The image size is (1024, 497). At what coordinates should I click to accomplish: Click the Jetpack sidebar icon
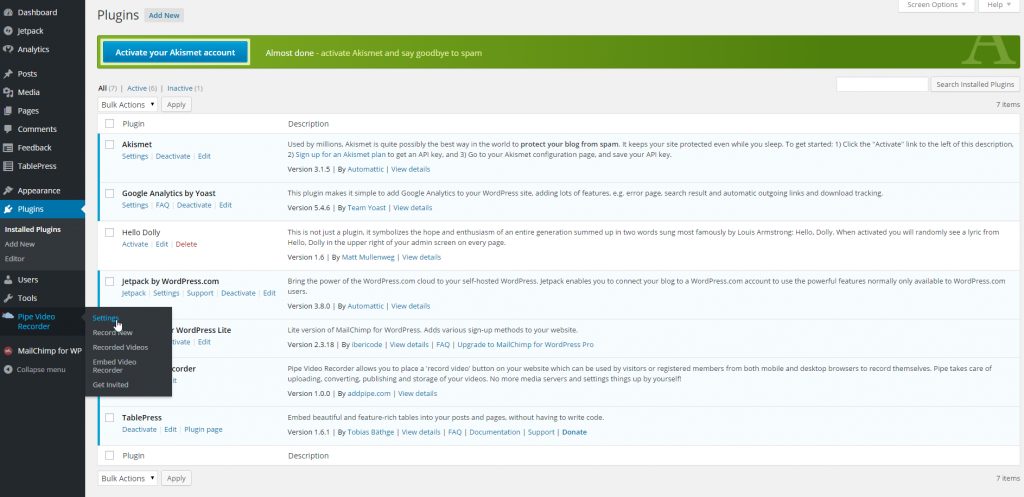tap(8, 31)
